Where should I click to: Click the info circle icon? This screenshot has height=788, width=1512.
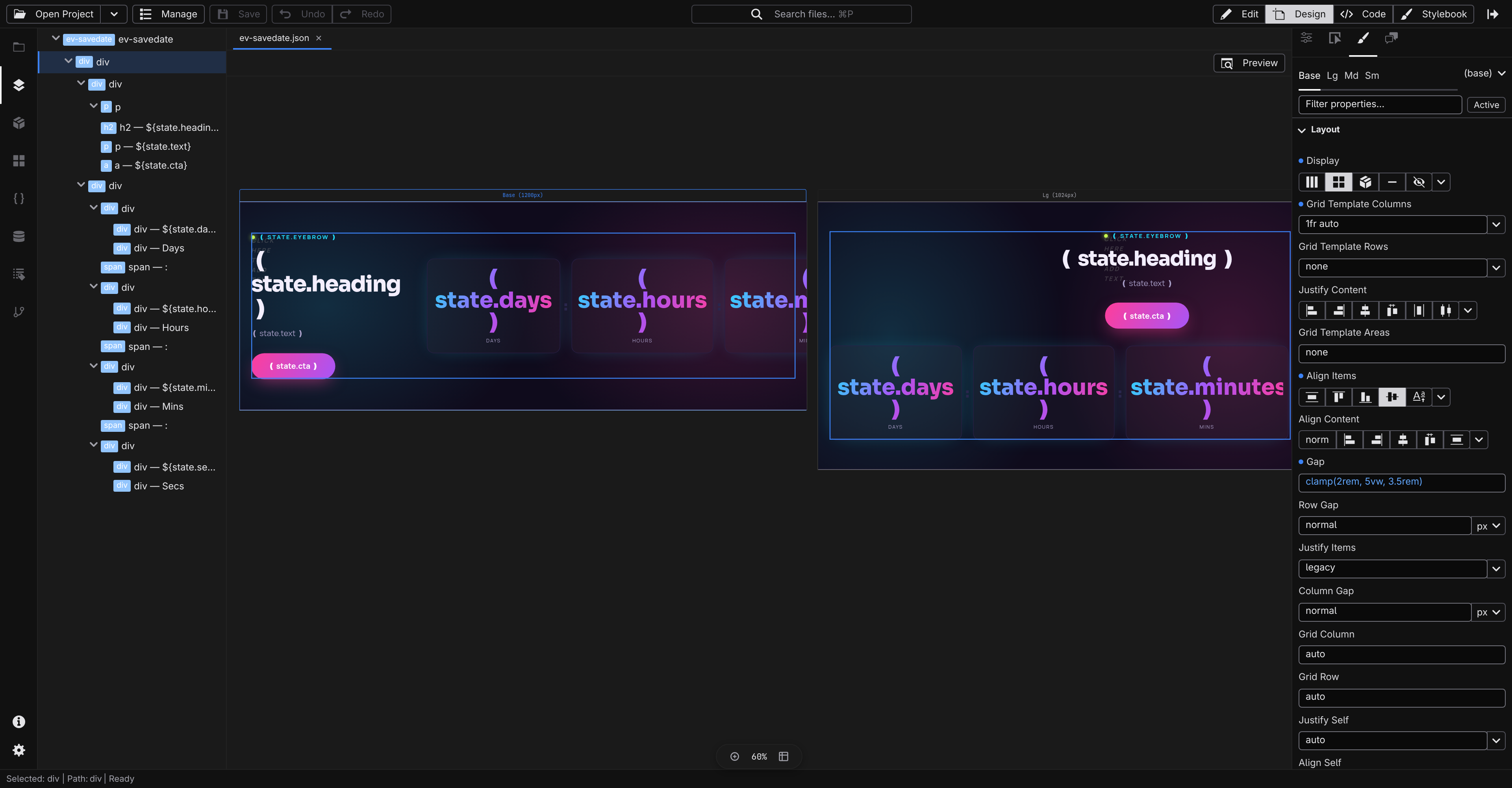tap(19, 722)
